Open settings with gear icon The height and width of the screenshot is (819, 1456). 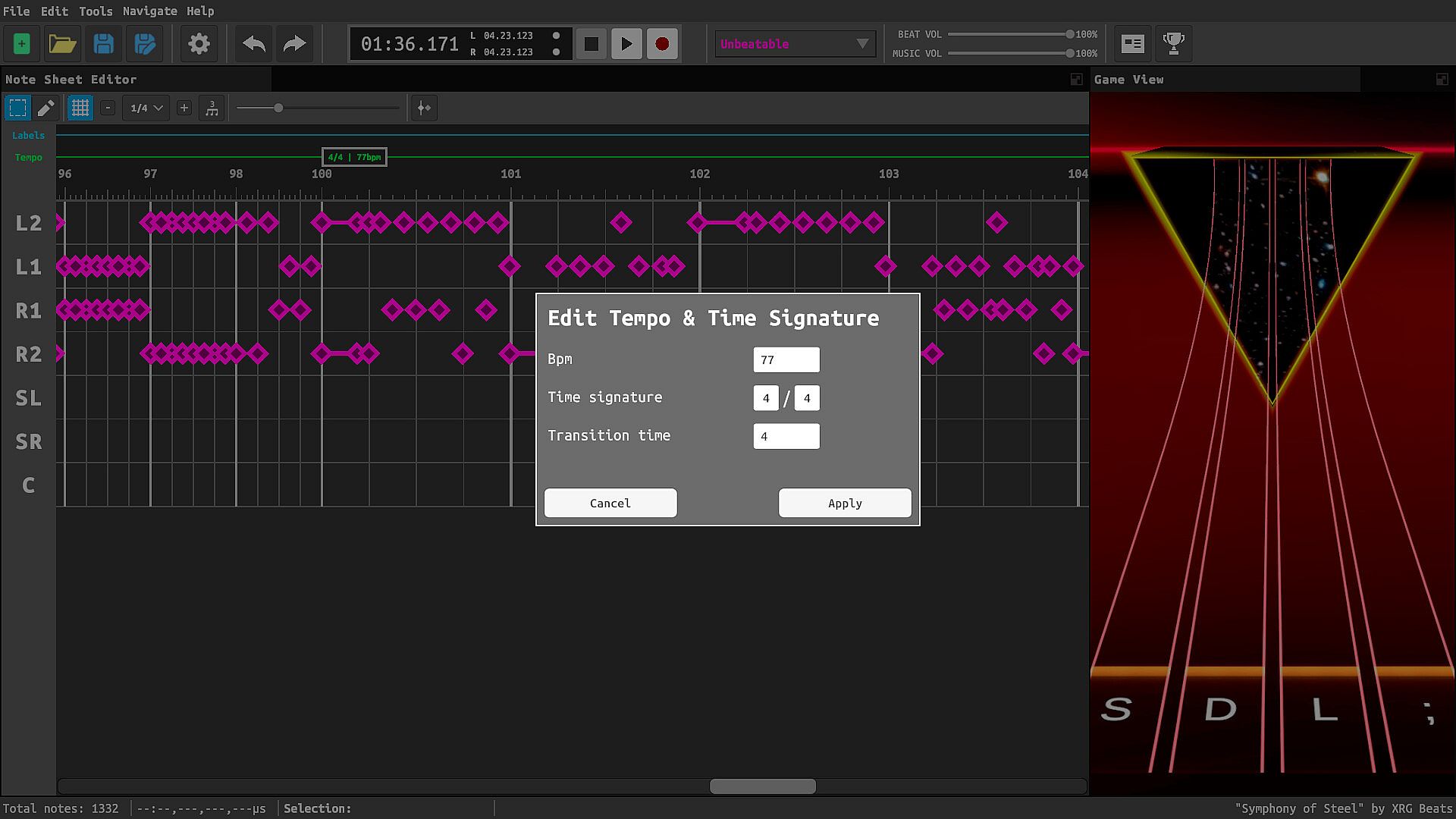199,44
